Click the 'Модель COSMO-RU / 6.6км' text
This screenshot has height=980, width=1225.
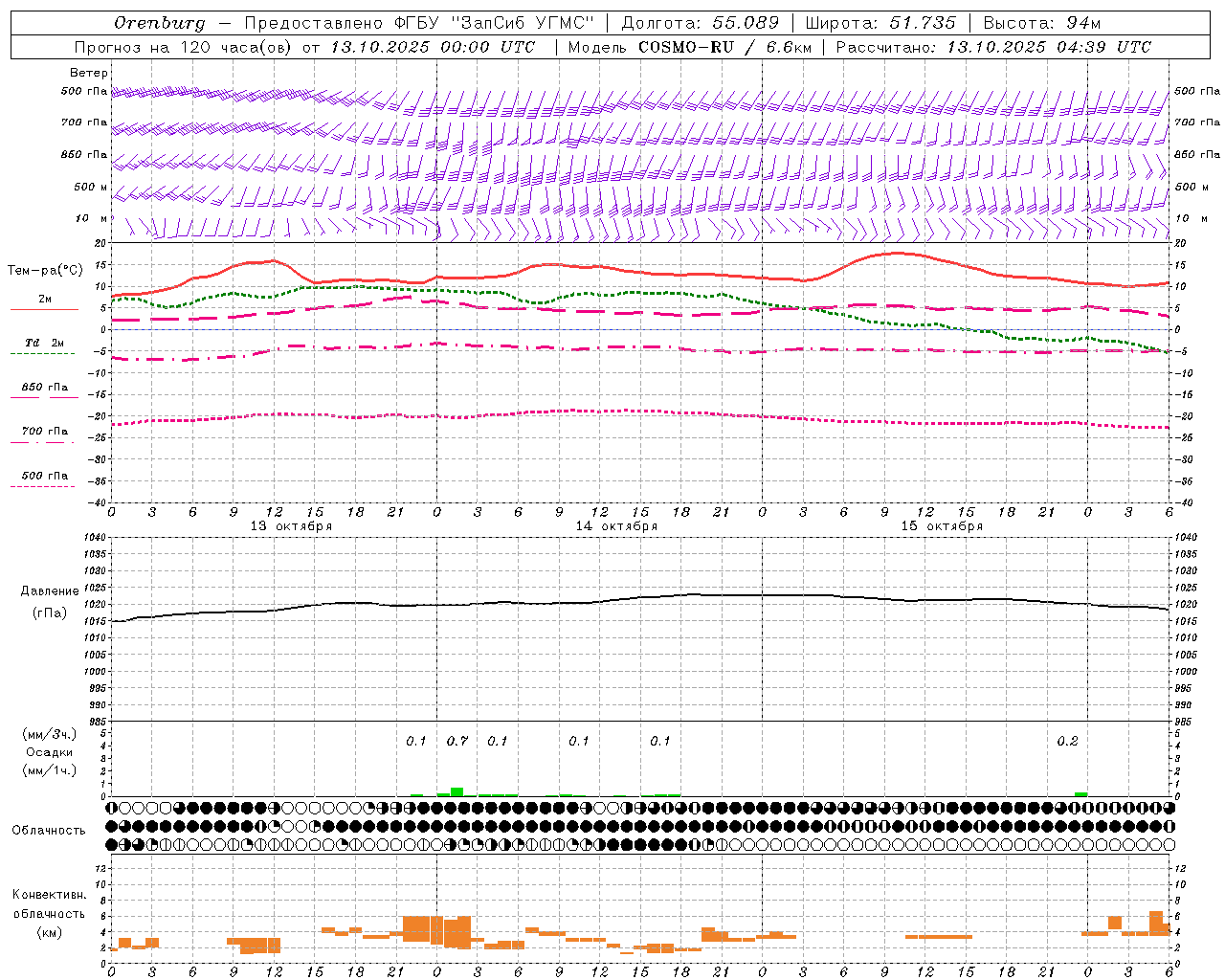[x=690, y=47]
